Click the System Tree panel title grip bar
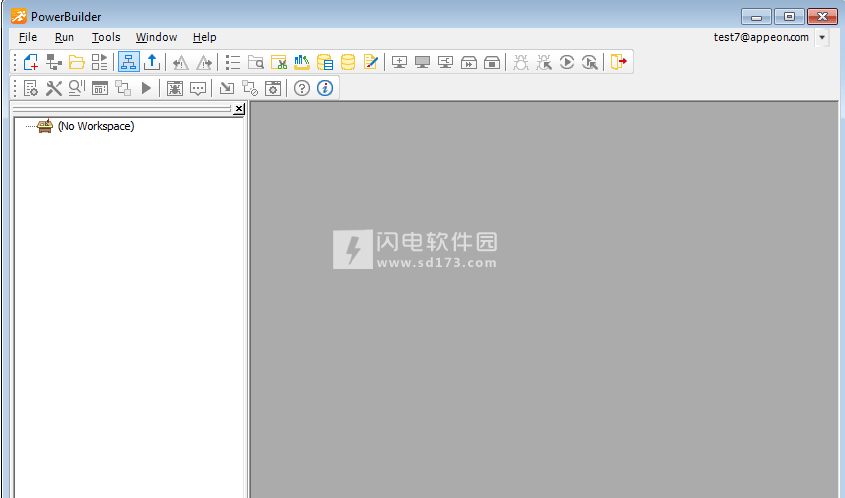The height and width of the screenshot is (498, 845). [122, 109]
